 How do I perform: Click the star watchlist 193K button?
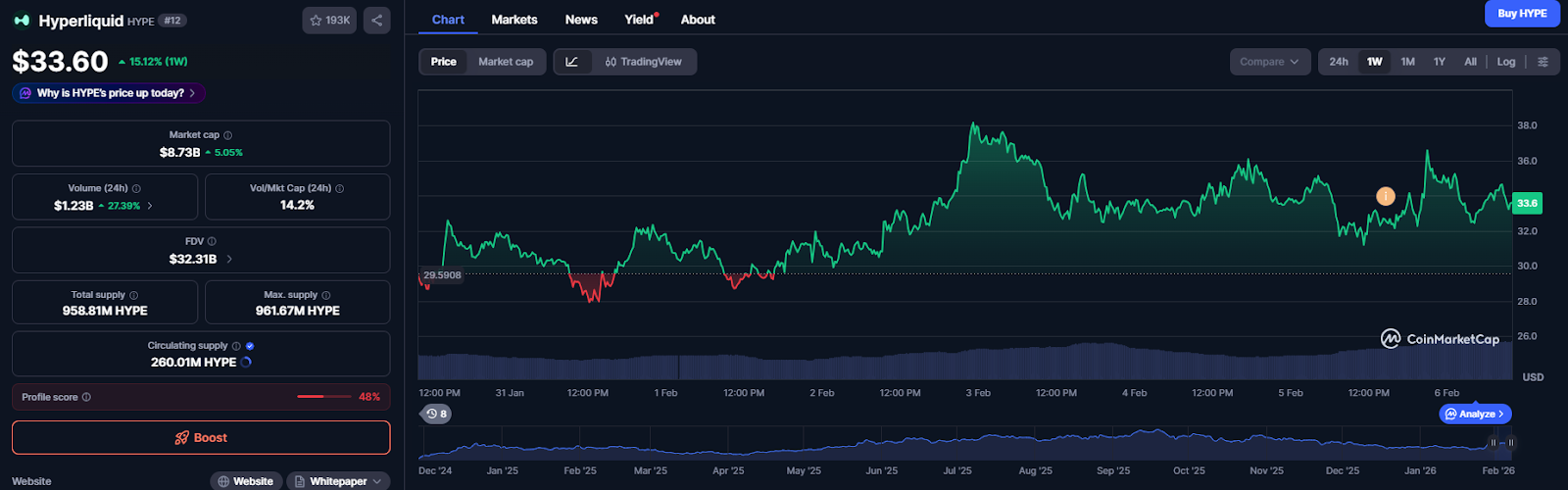(329, 21)
